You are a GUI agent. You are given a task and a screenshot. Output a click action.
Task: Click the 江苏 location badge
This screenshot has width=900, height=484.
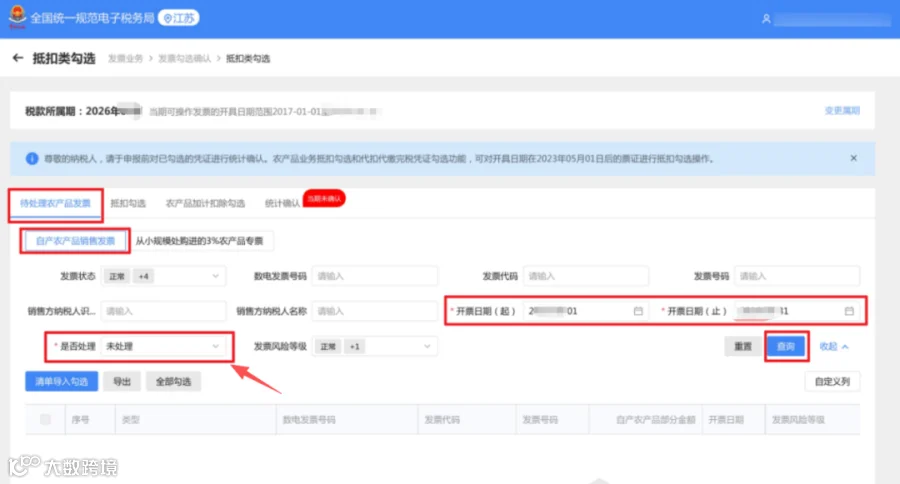coord(179,18)
